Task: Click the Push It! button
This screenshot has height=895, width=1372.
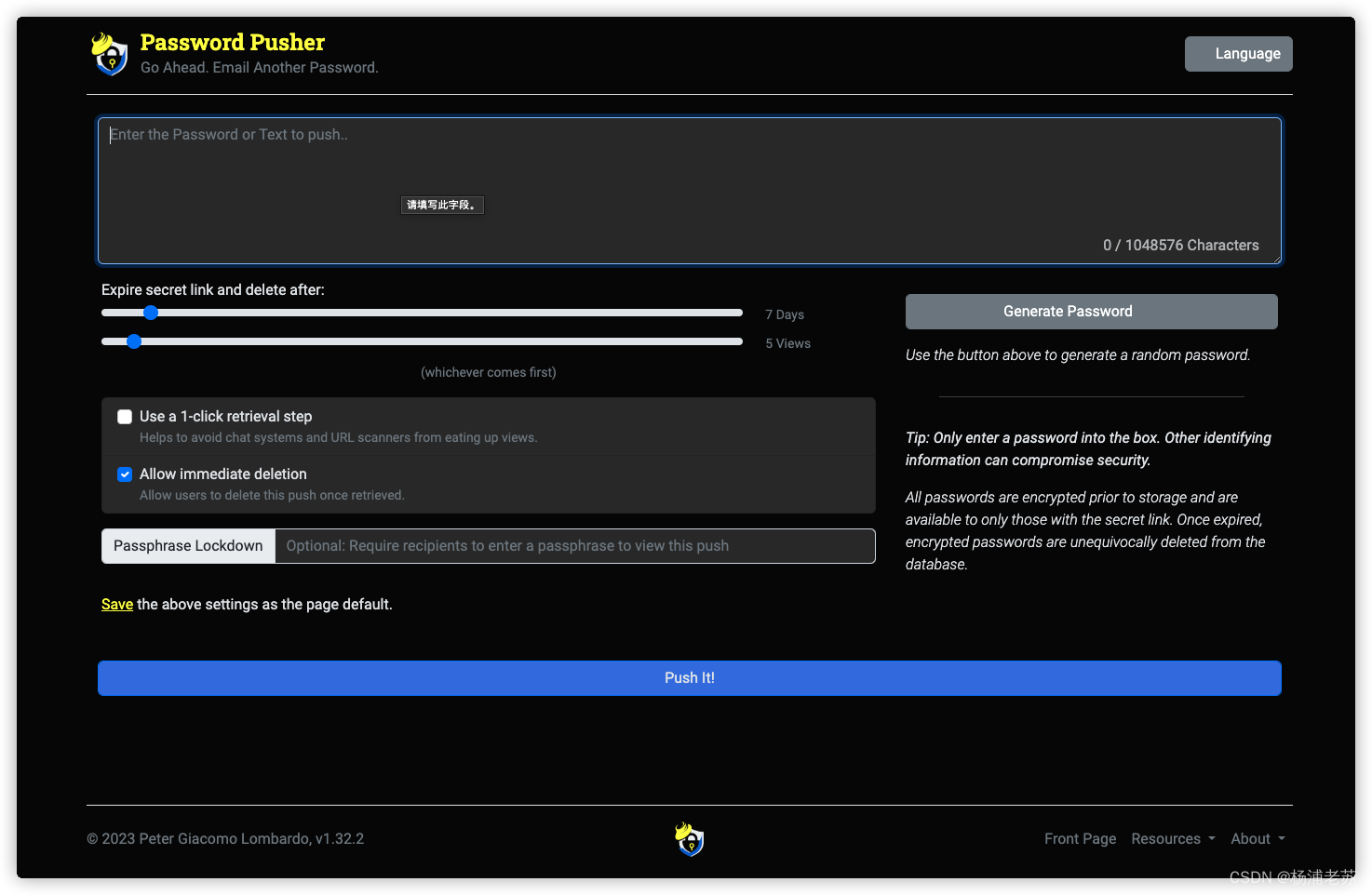Action: point(690,678)
